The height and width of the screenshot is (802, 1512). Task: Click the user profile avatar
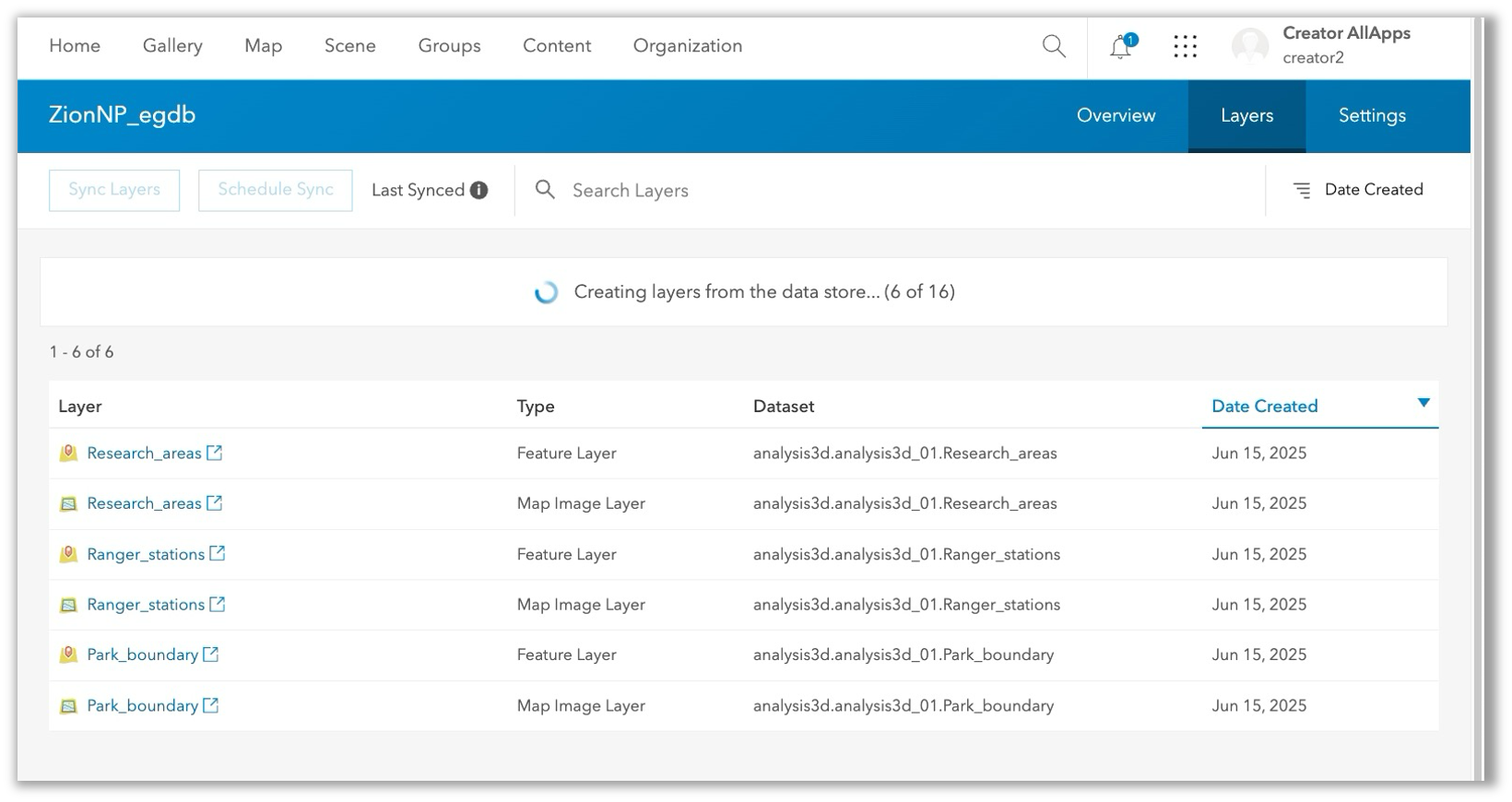pos(1250,46)
